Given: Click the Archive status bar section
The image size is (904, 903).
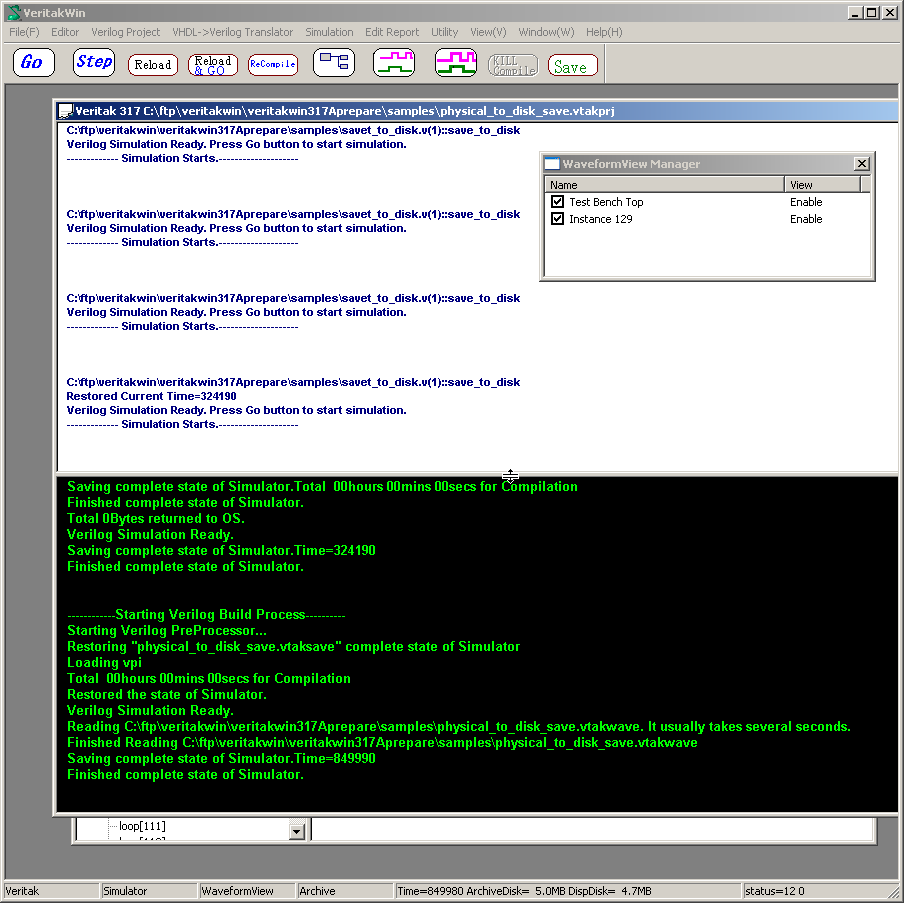Looking at the screenshot, I should 344,890.
